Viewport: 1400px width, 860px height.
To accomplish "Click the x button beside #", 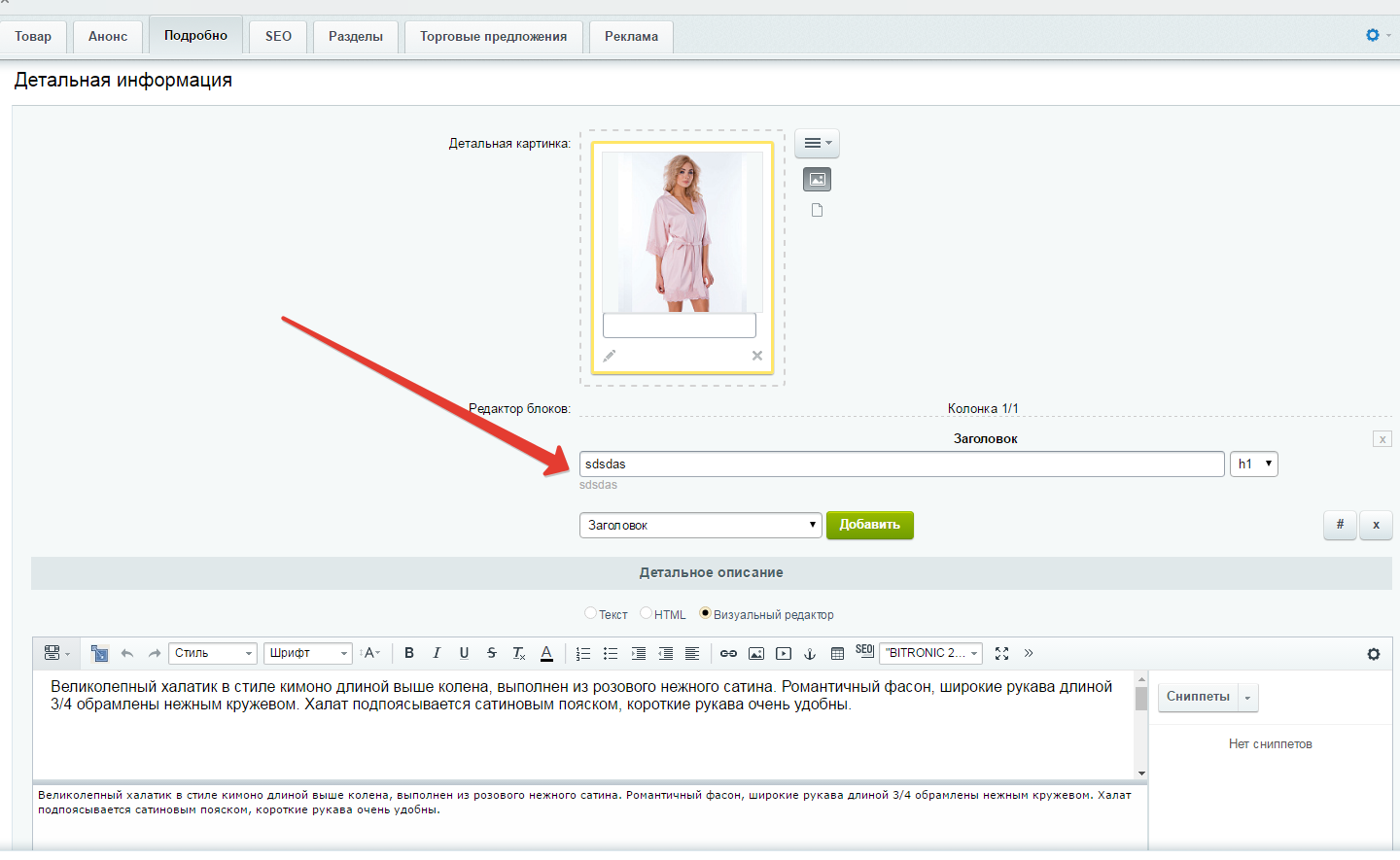I will (1376, 525).
